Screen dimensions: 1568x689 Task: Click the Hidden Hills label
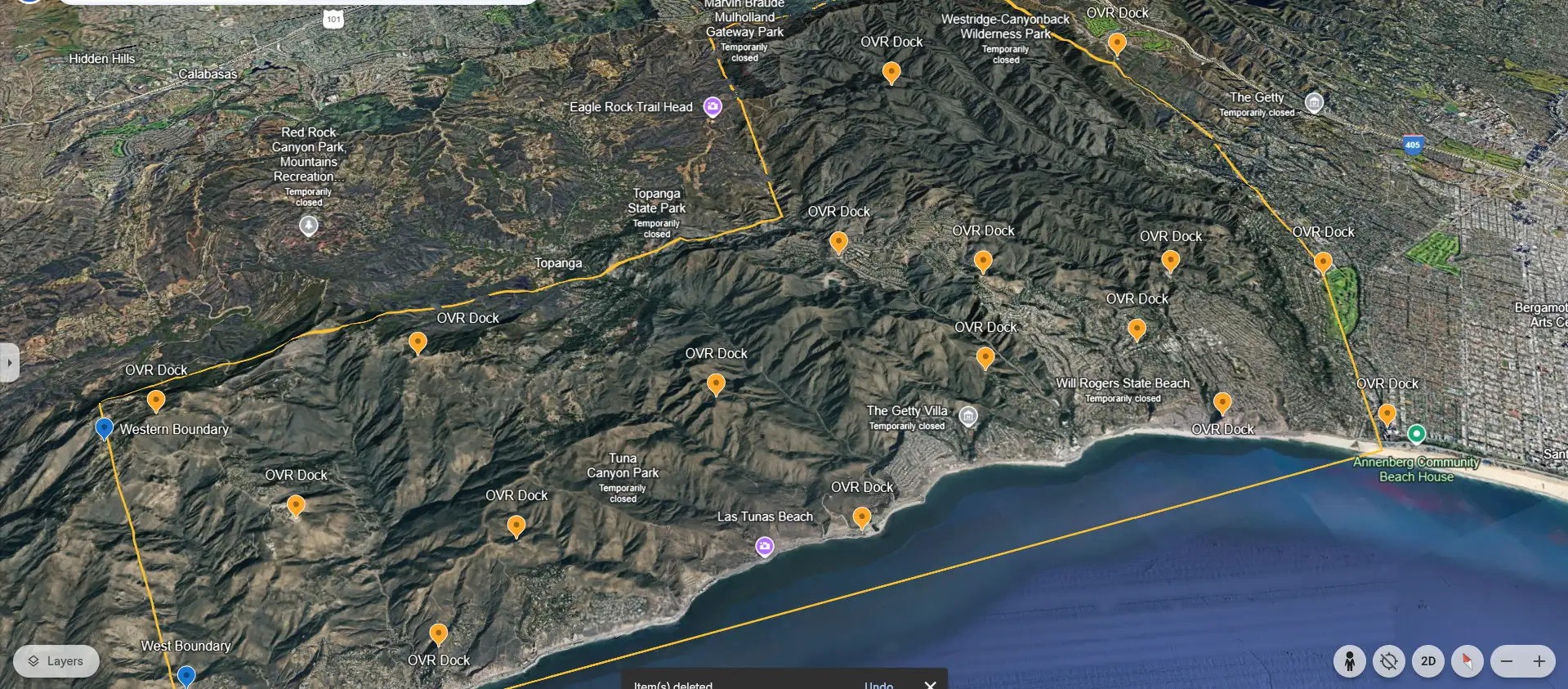click(102, 59)
